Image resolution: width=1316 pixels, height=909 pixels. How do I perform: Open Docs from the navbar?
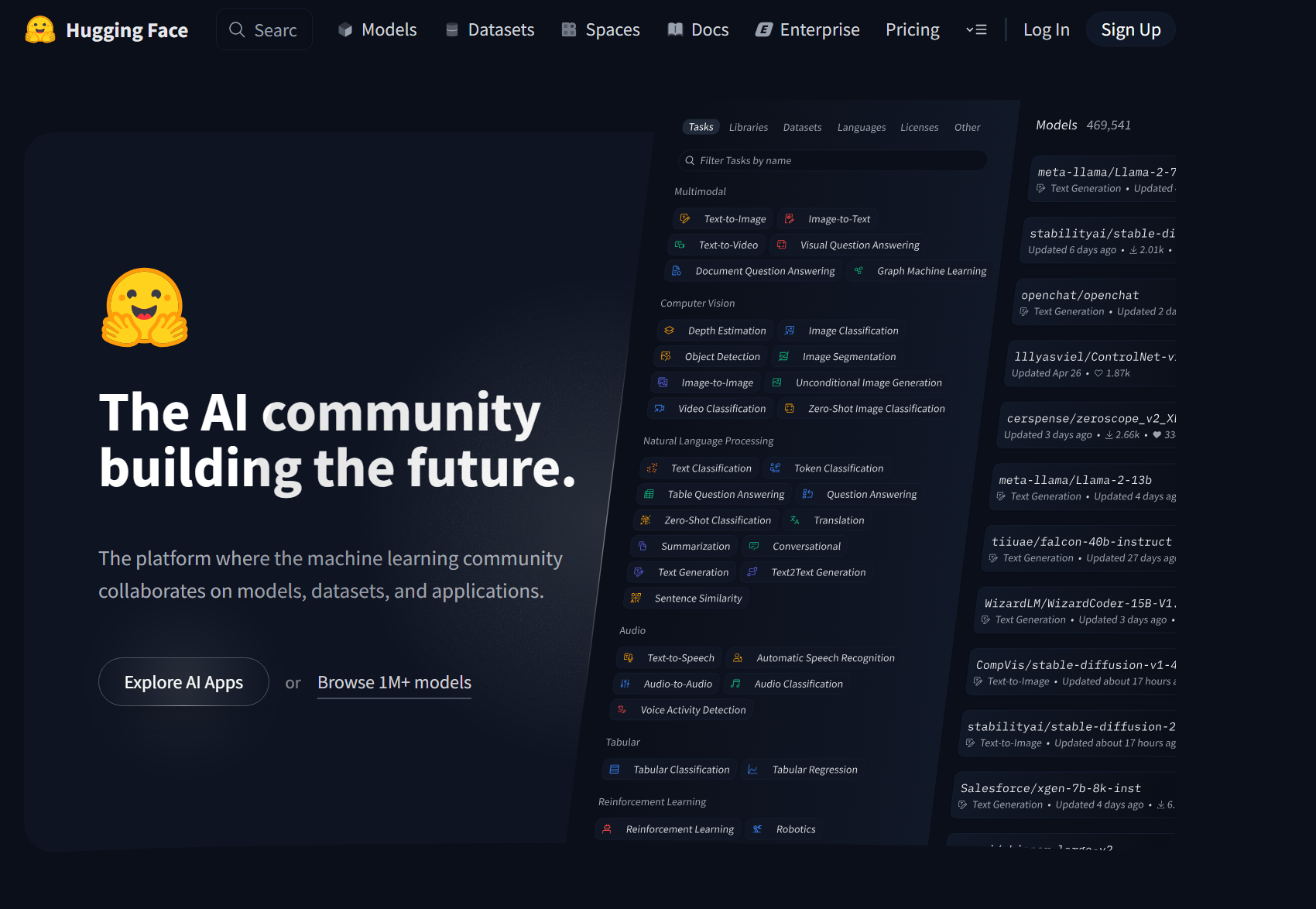[x=698, y=29]
